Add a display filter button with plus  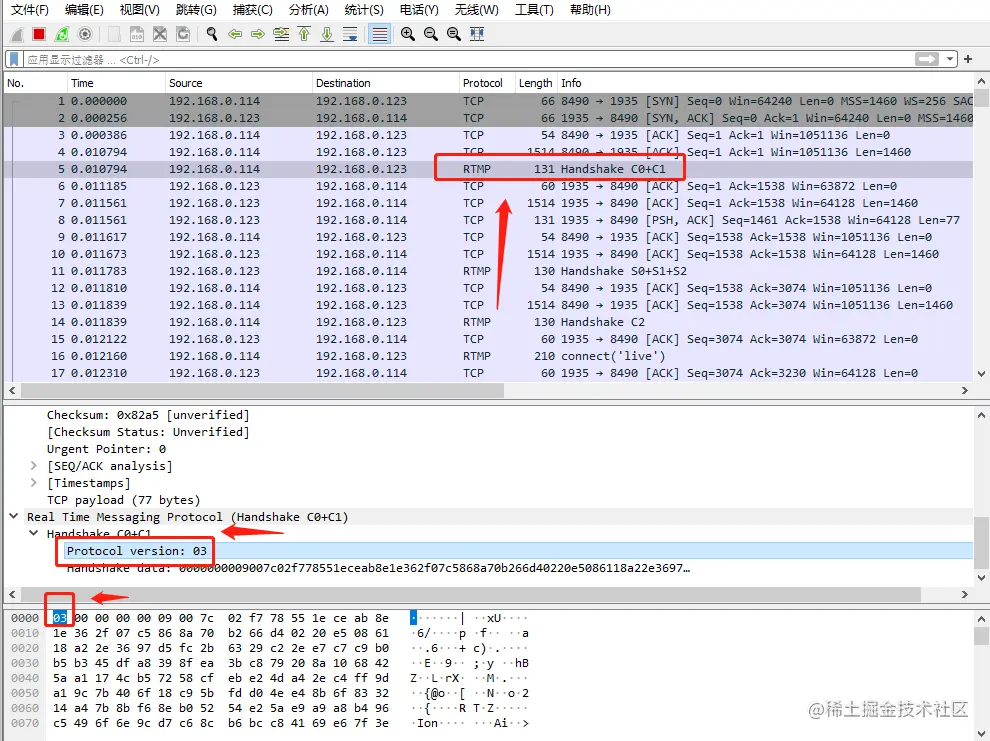pyautogui.click(x=968, y=59)
